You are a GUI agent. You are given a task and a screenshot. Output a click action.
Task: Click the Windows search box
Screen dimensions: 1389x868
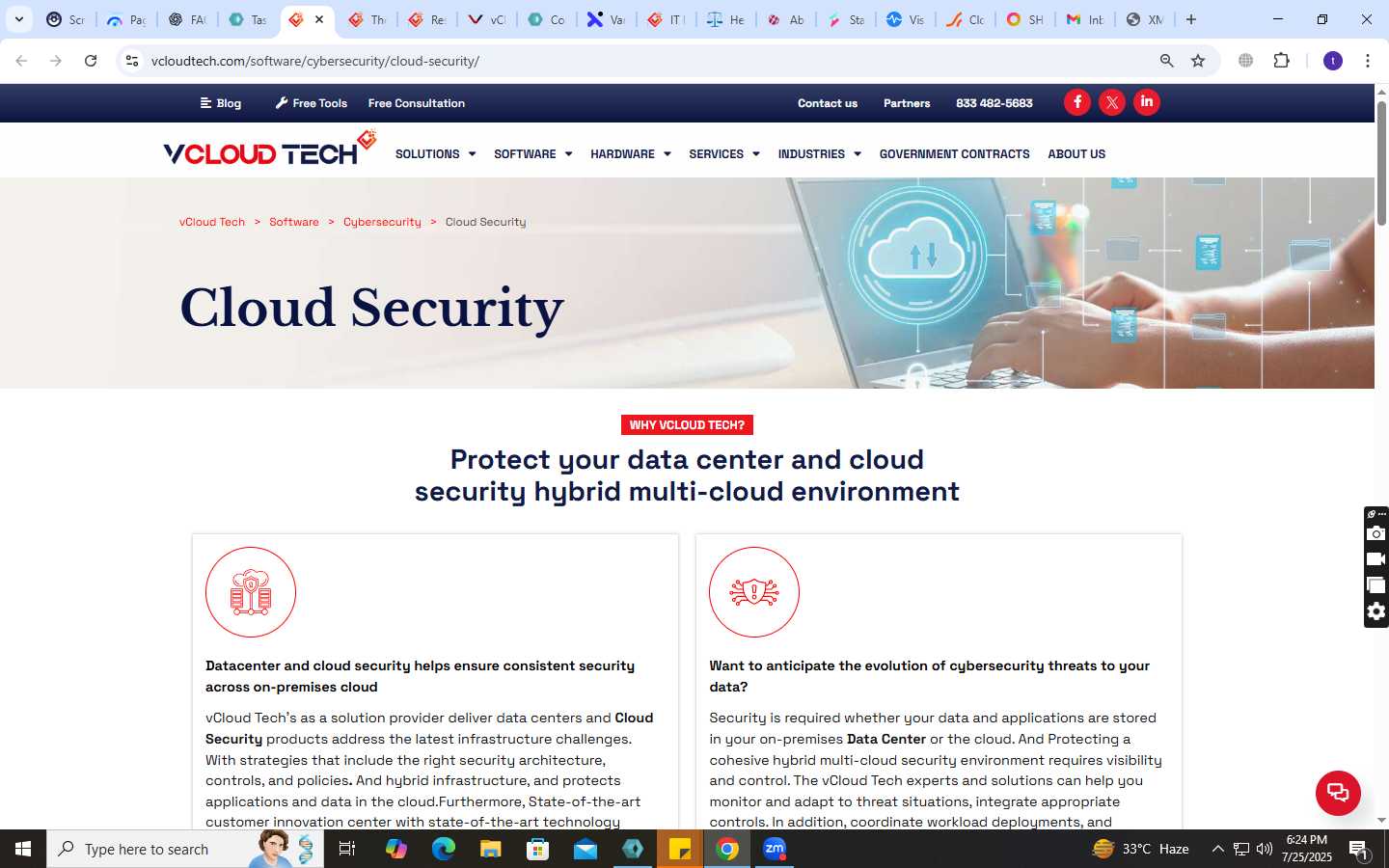point(185,849)
